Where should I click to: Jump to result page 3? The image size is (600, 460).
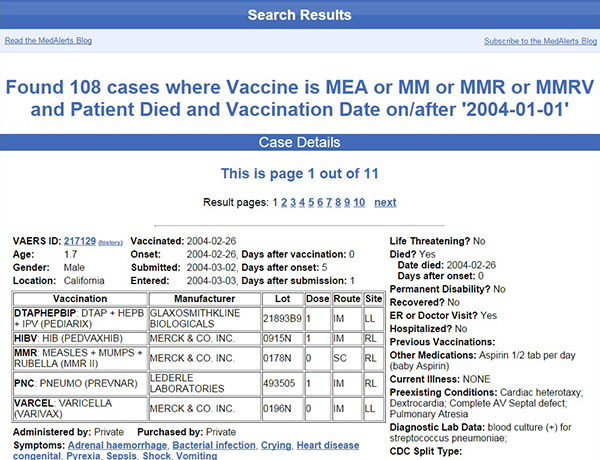[294, 202]
